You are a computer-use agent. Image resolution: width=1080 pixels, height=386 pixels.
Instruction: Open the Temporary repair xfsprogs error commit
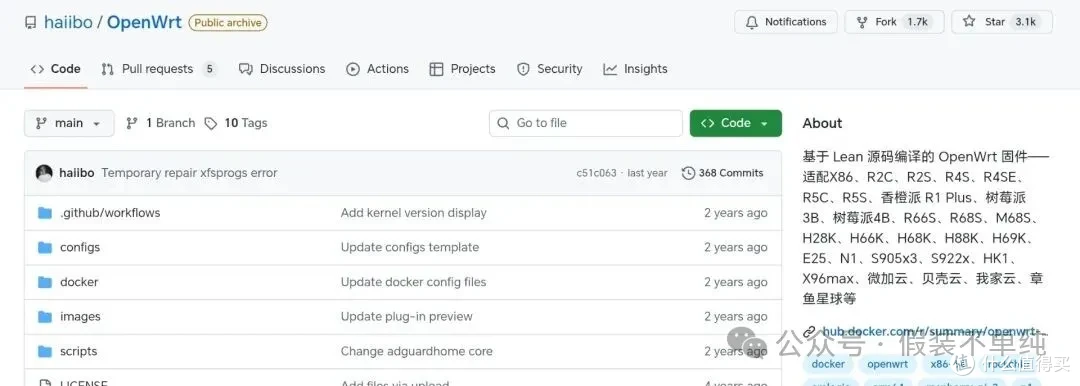(x=189, y=173)
